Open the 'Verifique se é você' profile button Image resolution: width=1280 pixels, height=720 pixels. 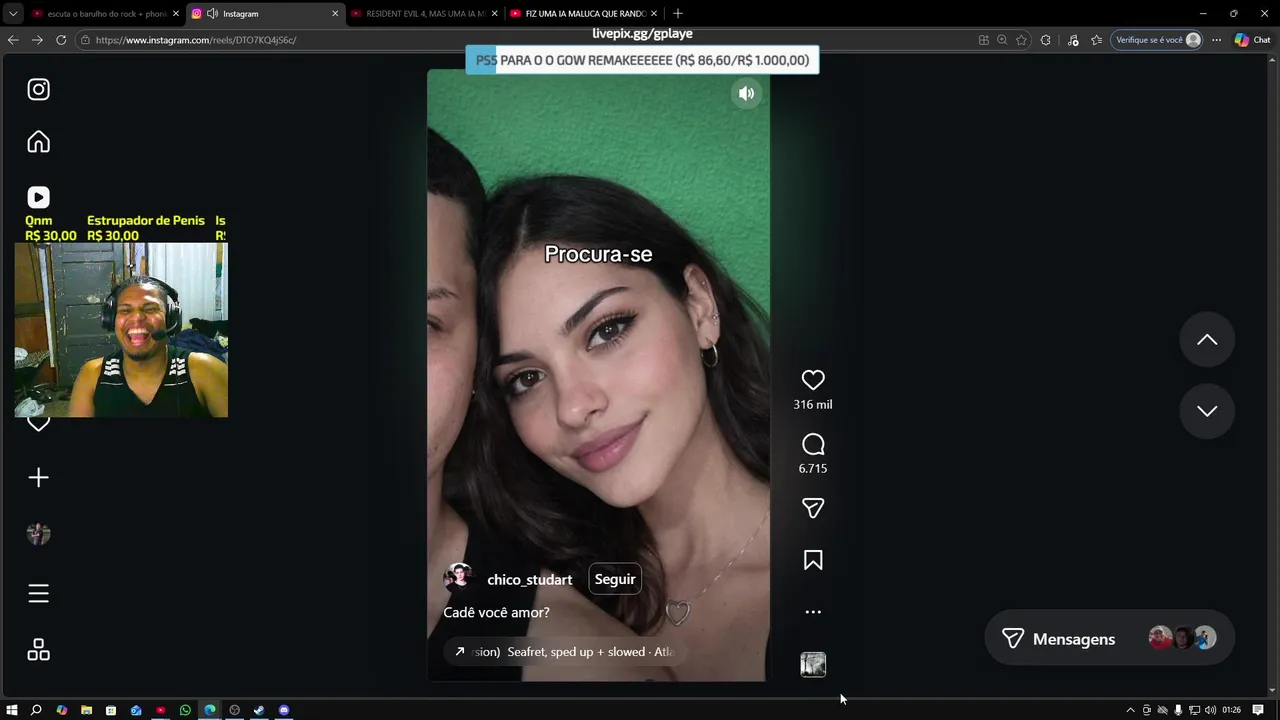(x=1156, y=40)
